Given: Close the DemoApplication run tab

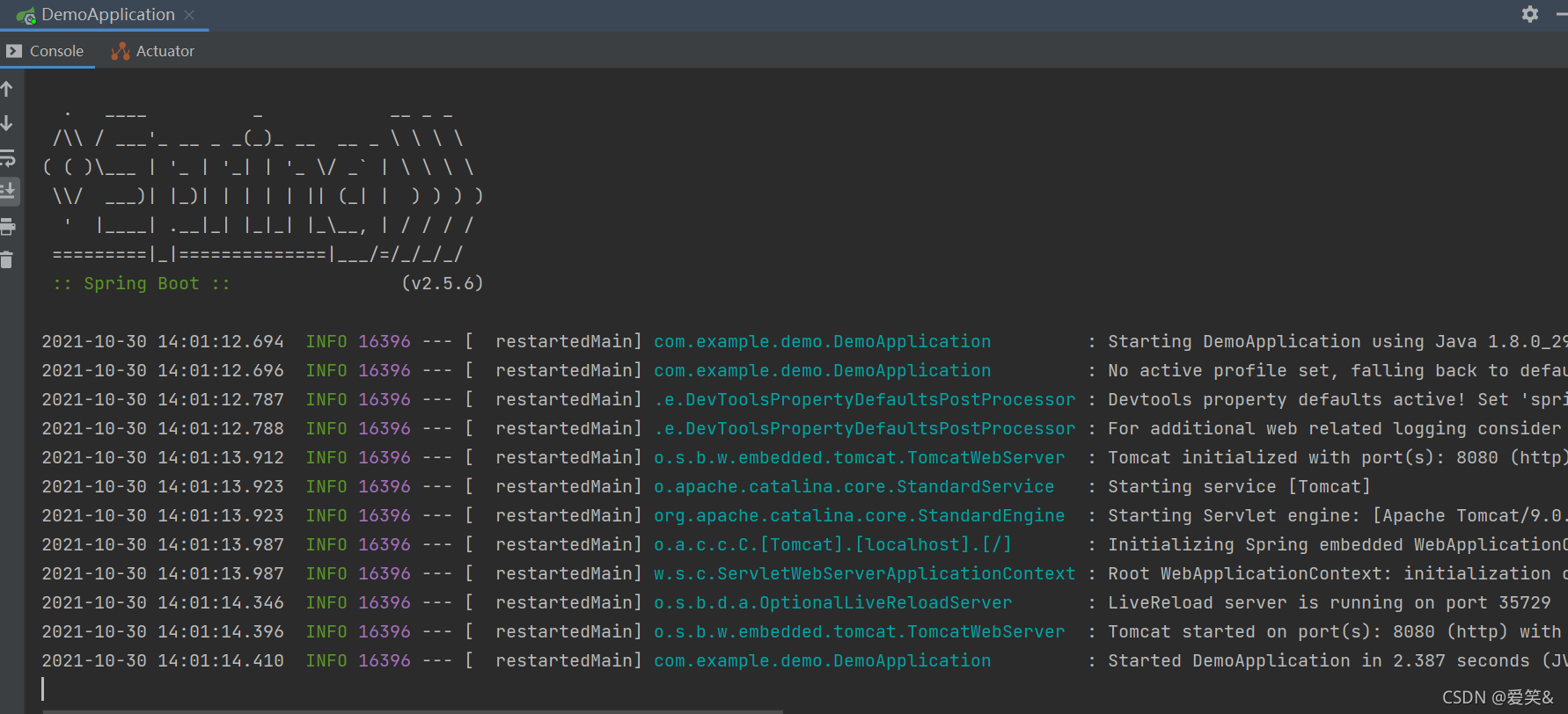Looking at the screenshot, I should point(189,15).
